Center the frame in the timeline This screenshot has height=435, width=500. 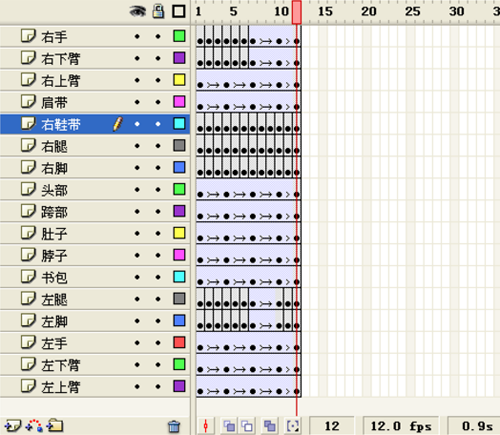point(206,426)
